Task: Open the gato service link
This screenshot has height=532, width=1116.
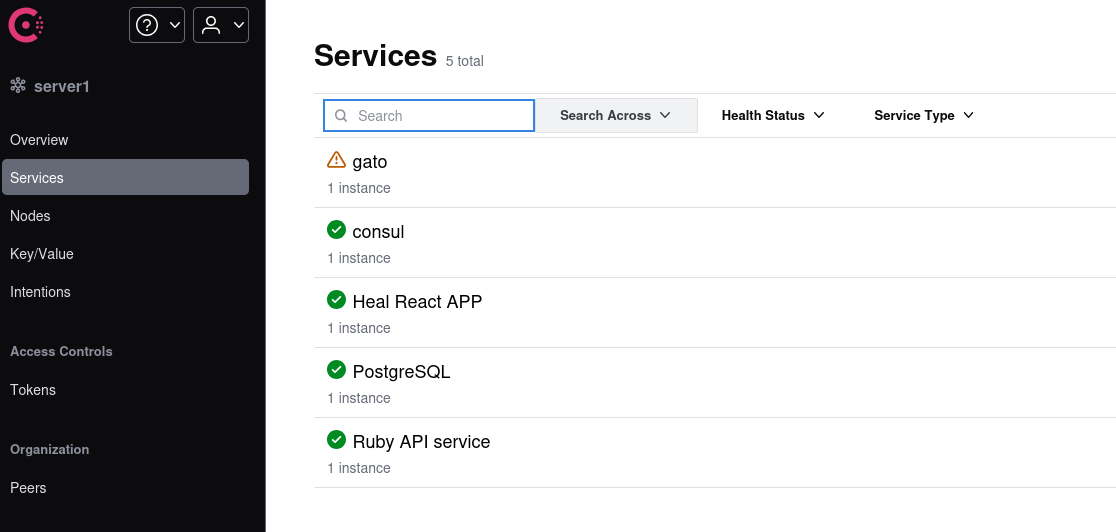Action: (370, 162)
